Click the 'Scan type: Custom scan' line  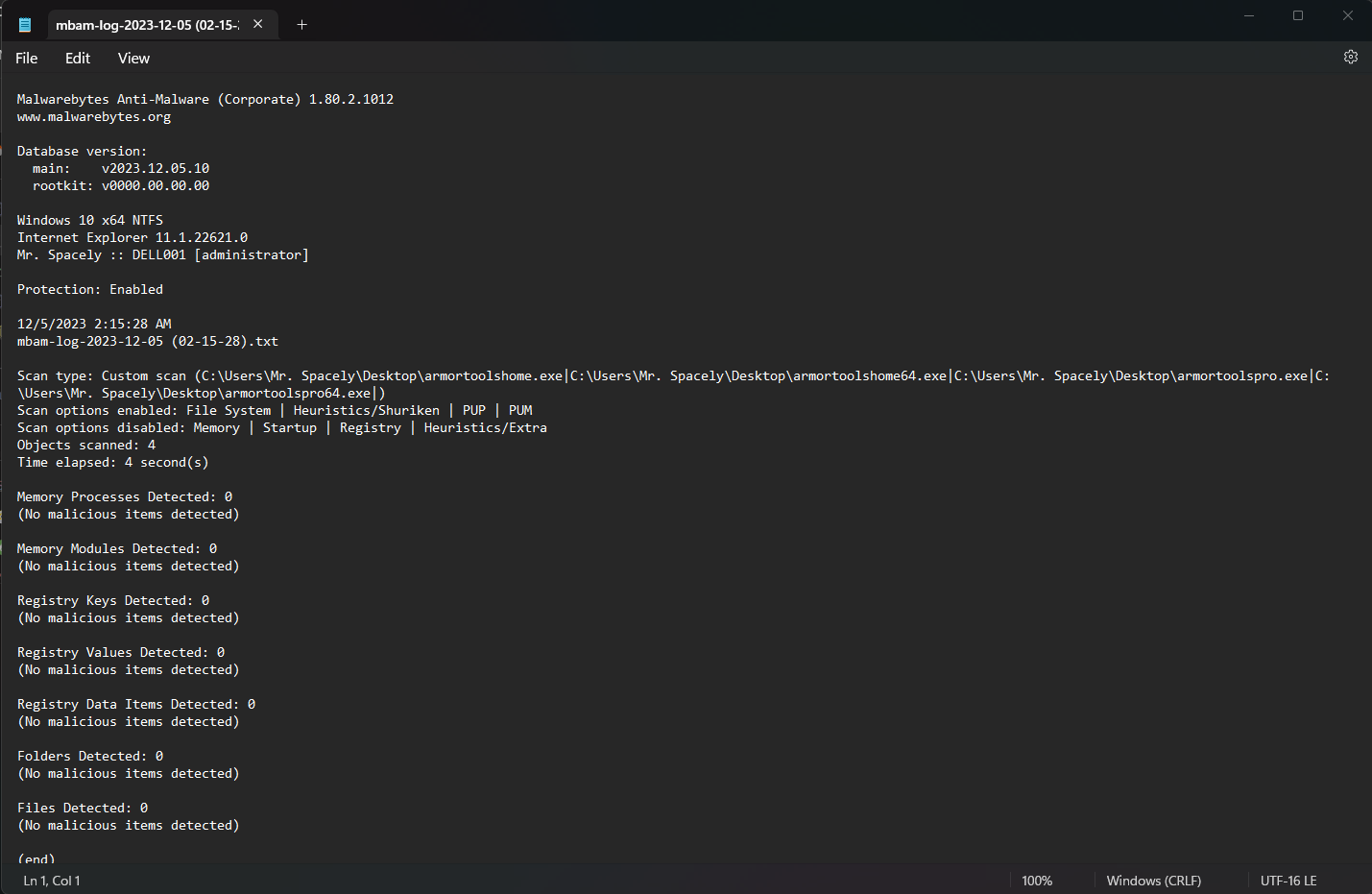(674, 385)
